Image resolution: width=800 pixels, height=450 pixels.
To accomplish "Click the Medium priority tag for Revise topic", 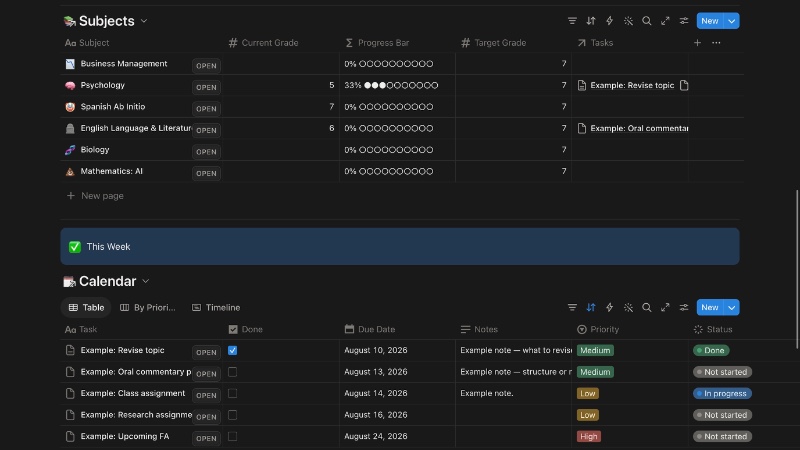I will 595,351.
